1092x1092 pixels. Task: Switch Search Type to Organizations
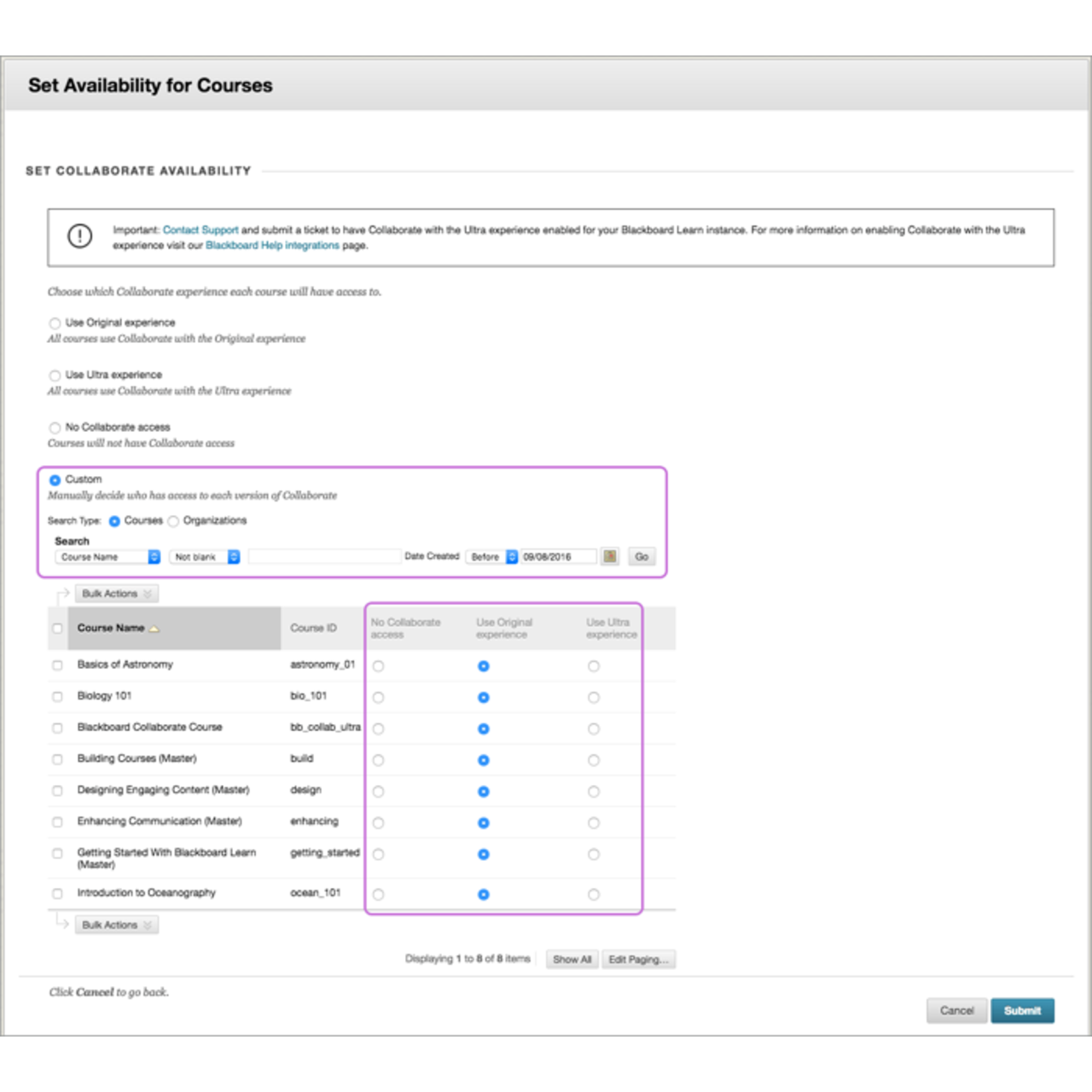[173, 520]
